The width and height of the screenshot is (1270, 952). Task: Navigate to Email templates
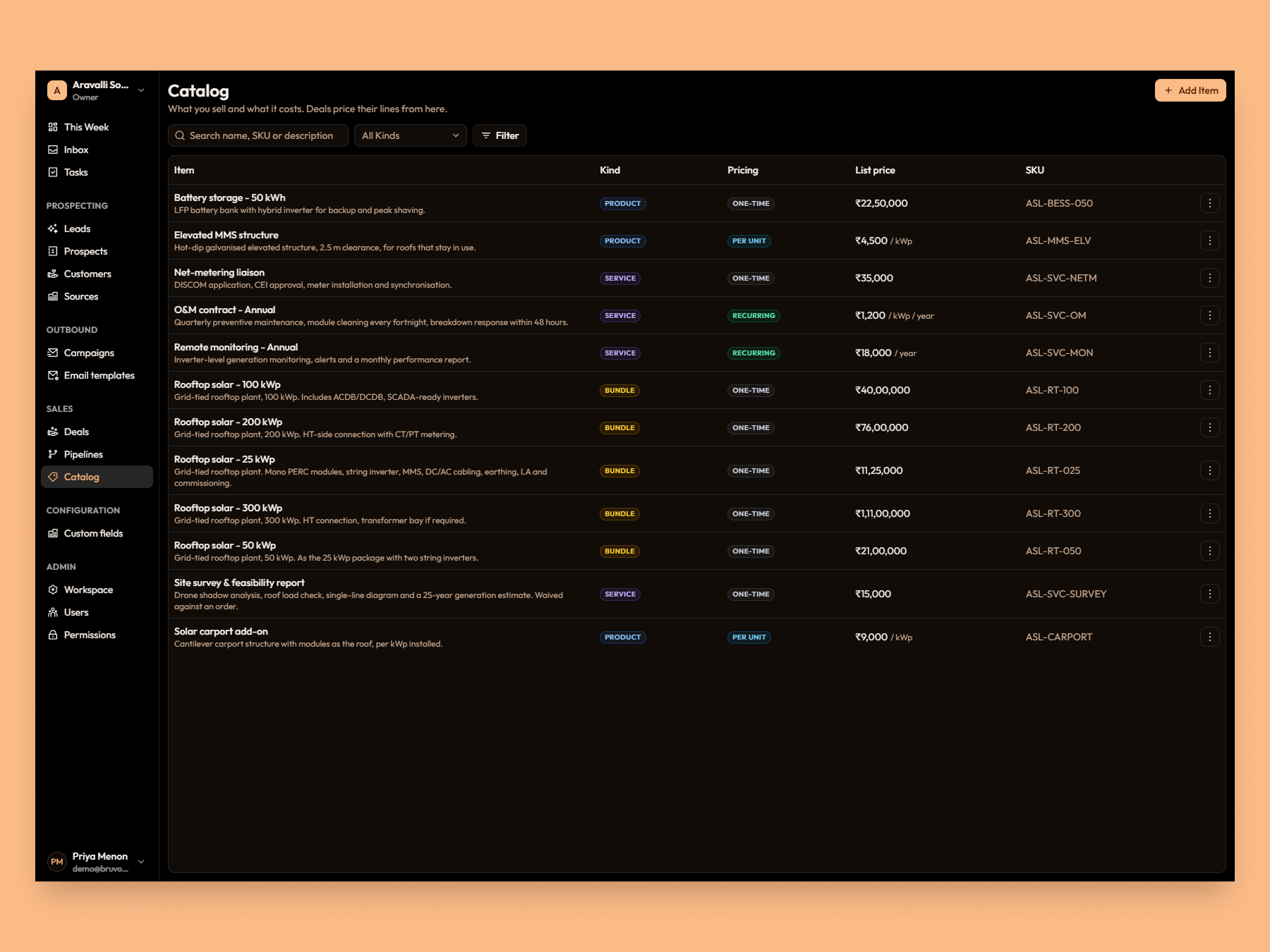coord(97,375)
